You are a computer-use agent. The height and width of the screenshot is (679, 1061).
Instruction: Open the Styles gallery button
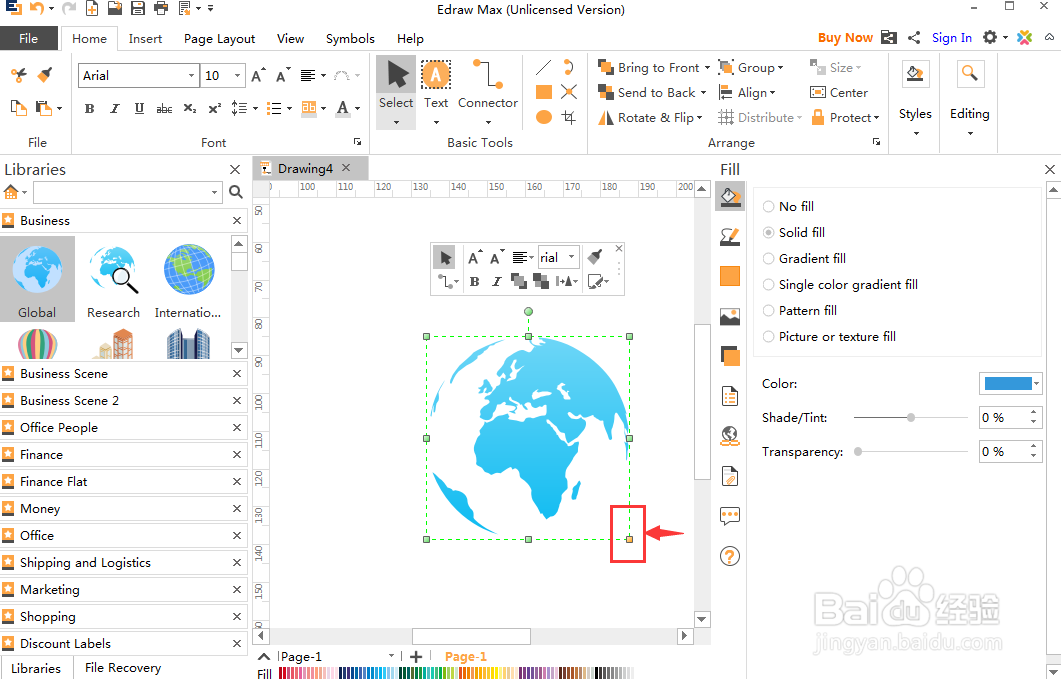pyautogui.click(x=915, y=98)
